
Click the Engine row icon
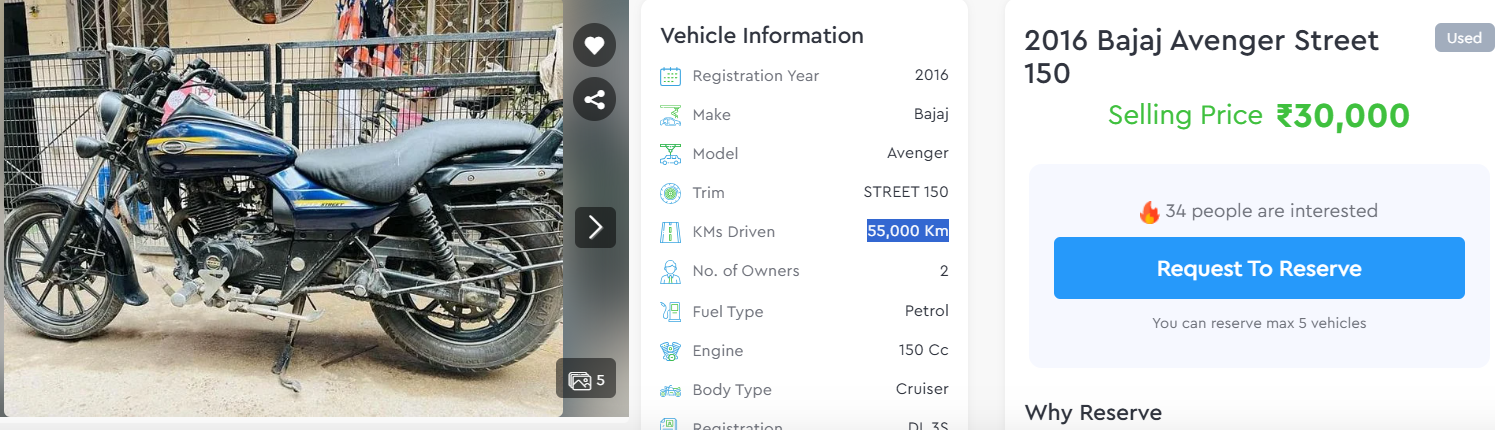[x=670, y=351]
